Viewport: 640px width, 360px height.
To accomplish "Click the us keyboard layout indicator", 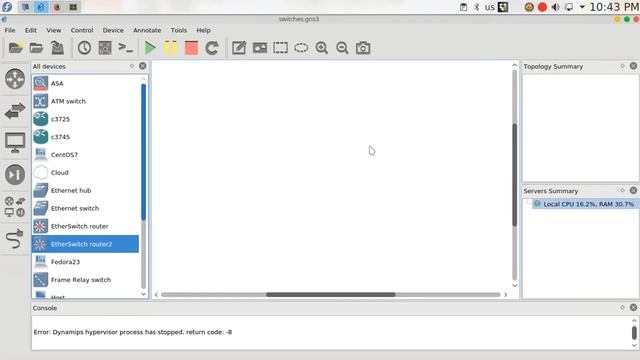I will pos(490,7).
